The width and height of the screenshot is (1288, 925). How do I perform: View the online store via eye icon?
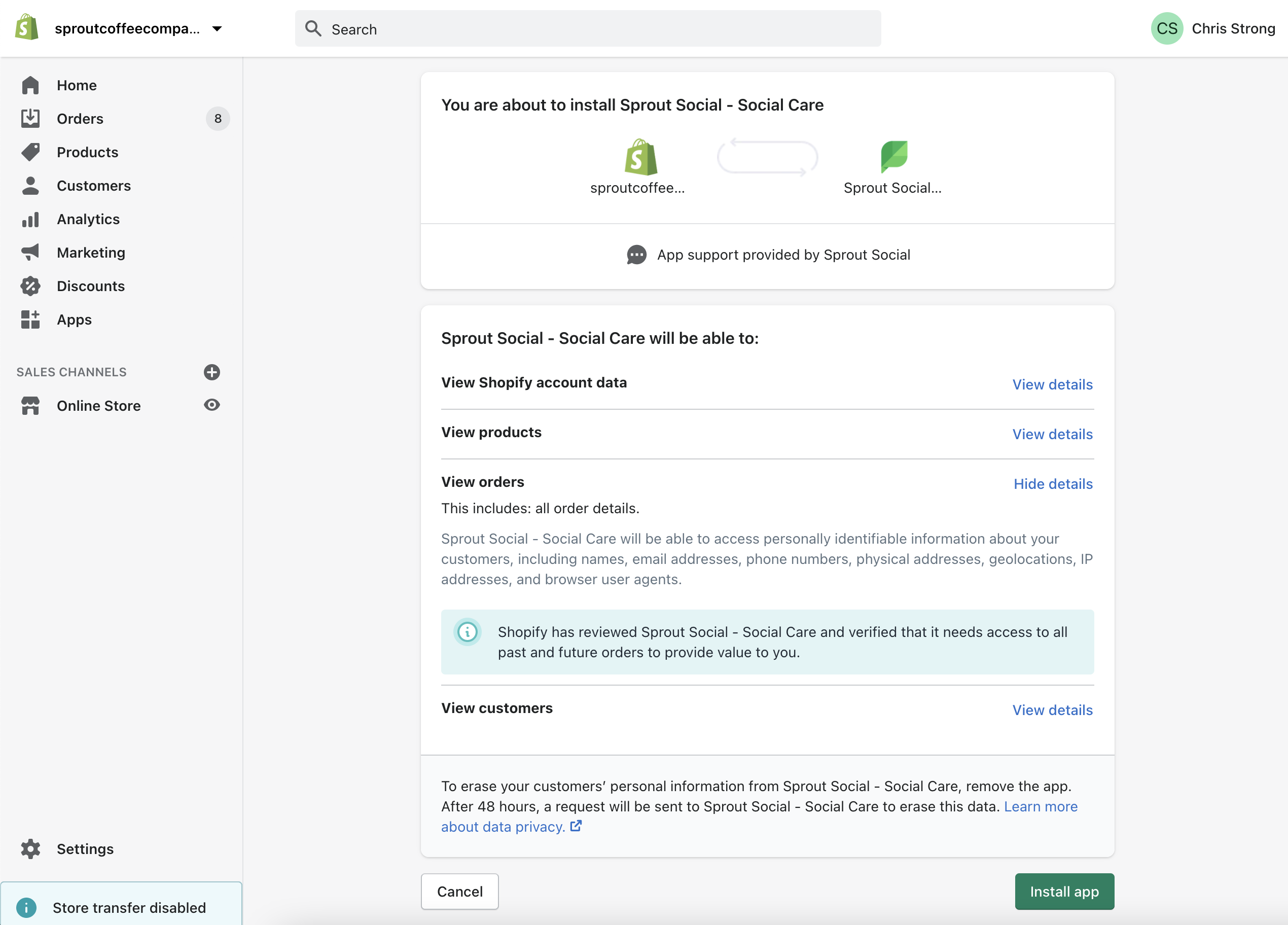coord(212,405)
